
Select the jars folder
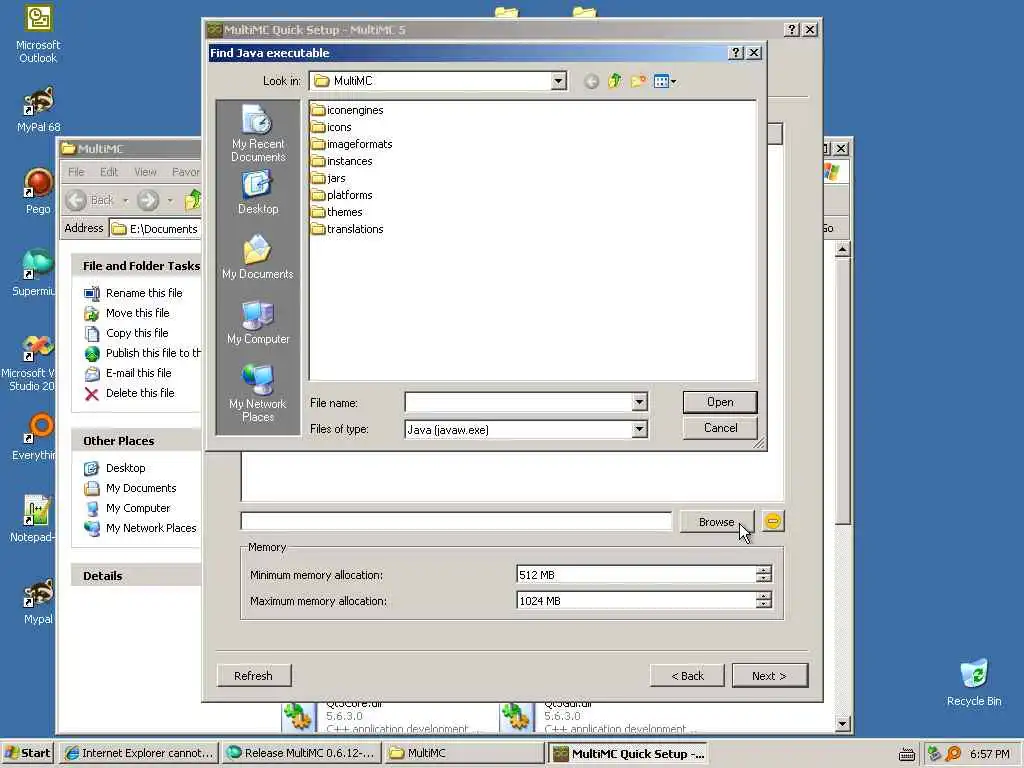coord(328,178)
